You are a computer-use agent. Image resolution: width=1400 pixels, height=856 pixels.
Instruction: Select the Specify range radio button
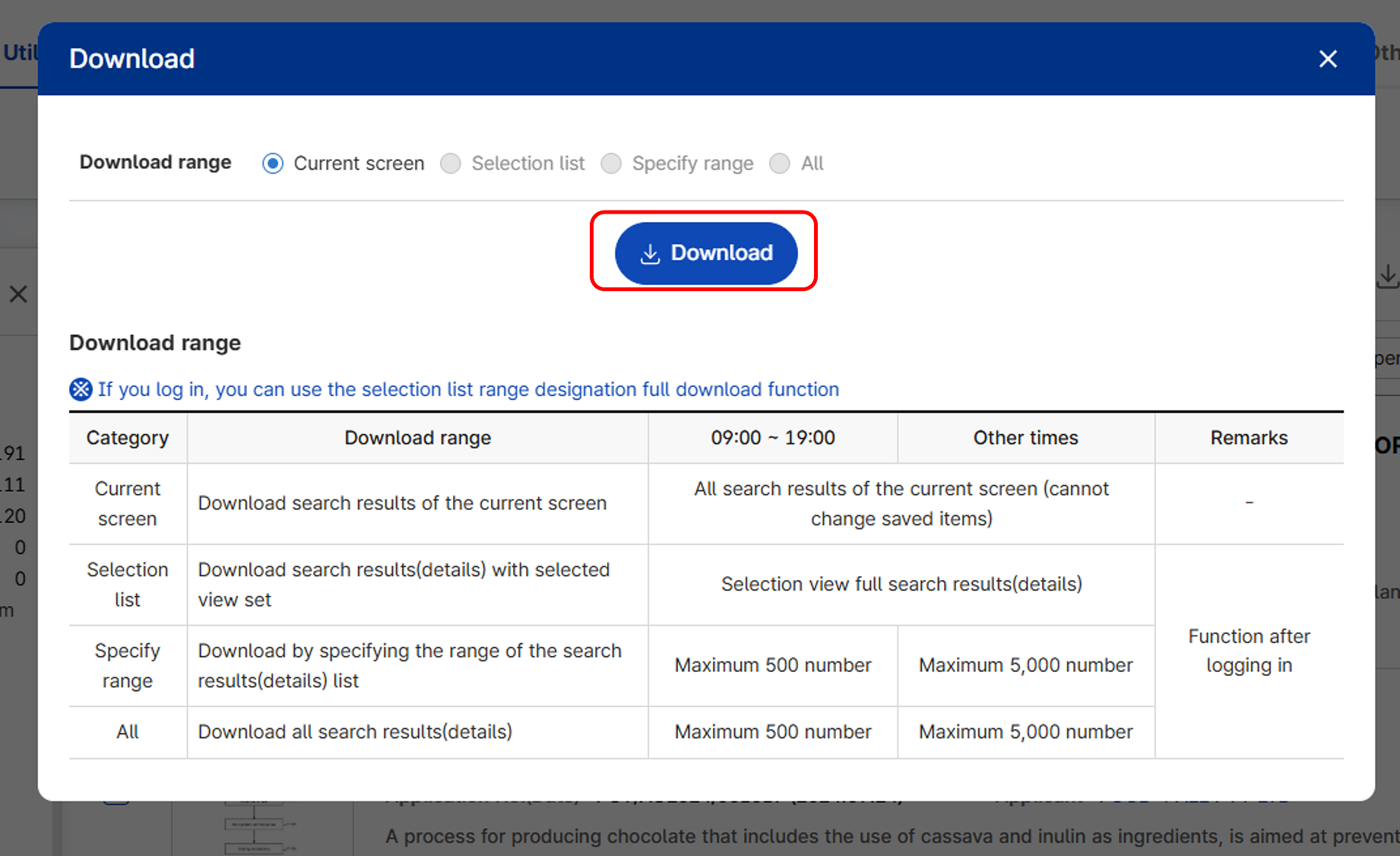tap(611, 163)
